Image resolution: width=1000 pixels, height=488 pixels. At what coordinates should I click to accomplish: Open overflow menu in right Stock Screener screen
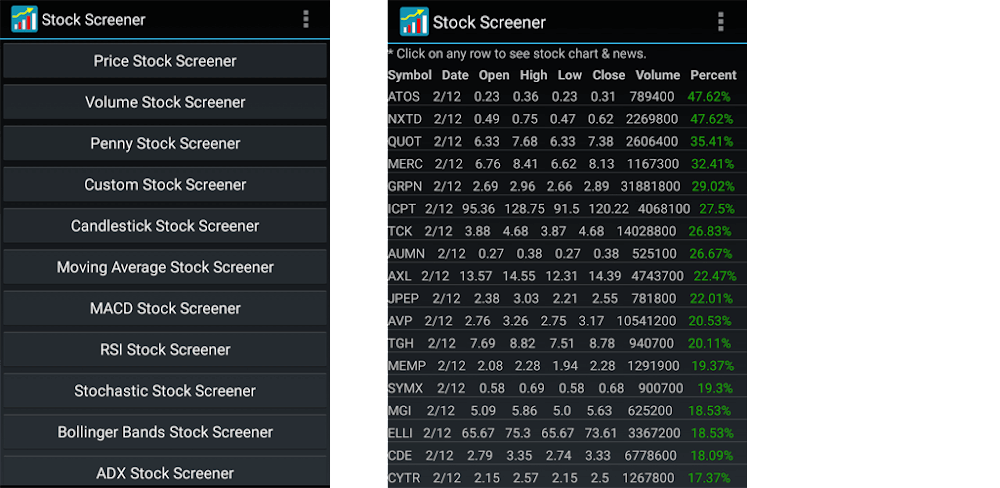coord(721,22)
